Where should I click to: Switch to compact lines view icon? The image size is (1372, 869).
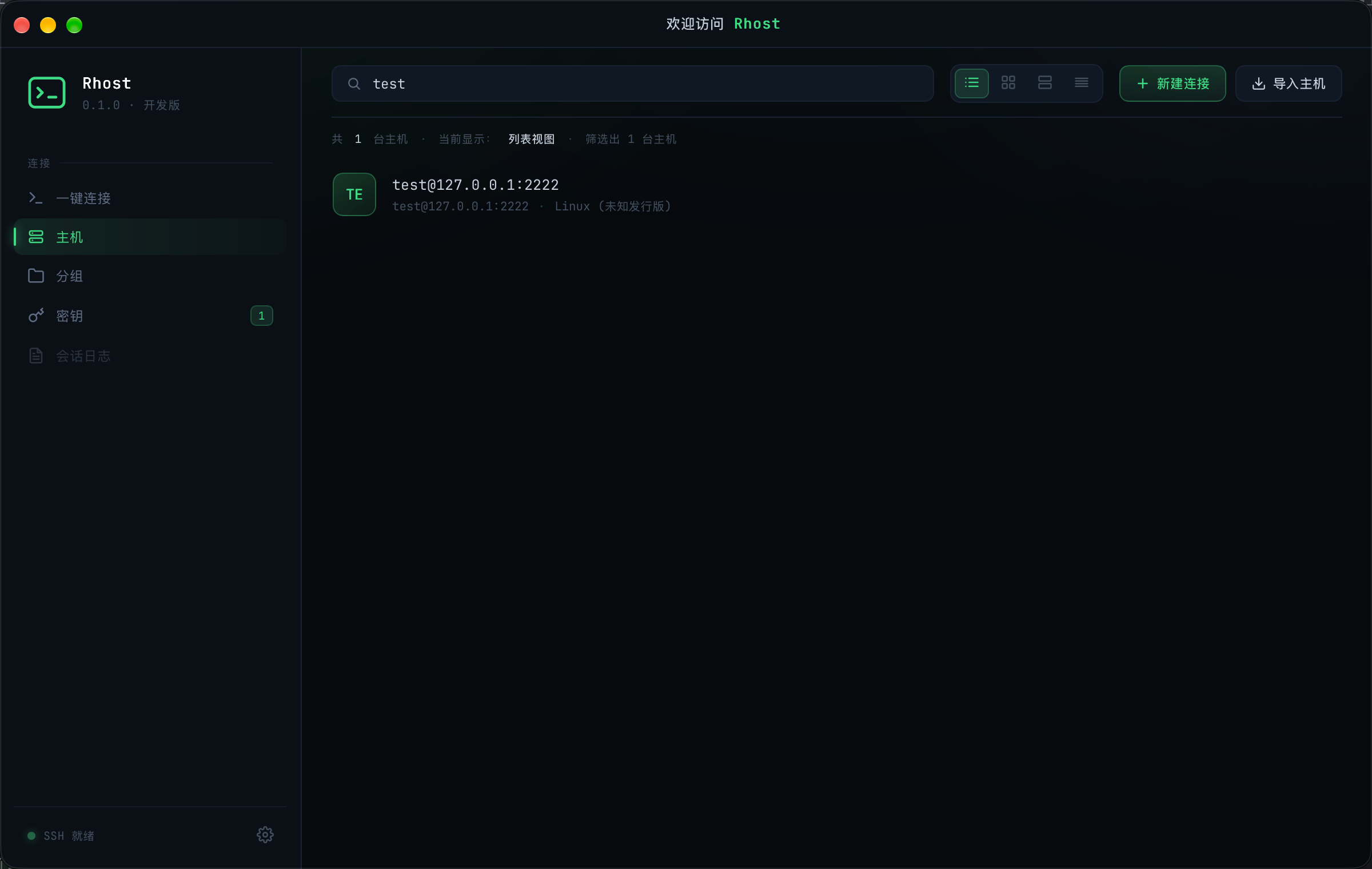pyautogui.click(x=1081, y=83)
